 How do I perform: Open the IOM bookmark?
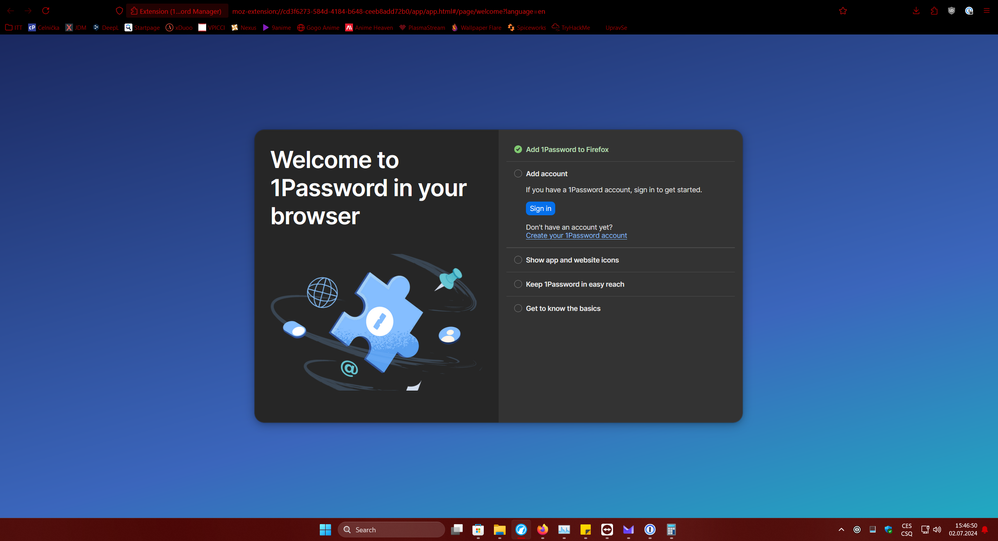76,28
